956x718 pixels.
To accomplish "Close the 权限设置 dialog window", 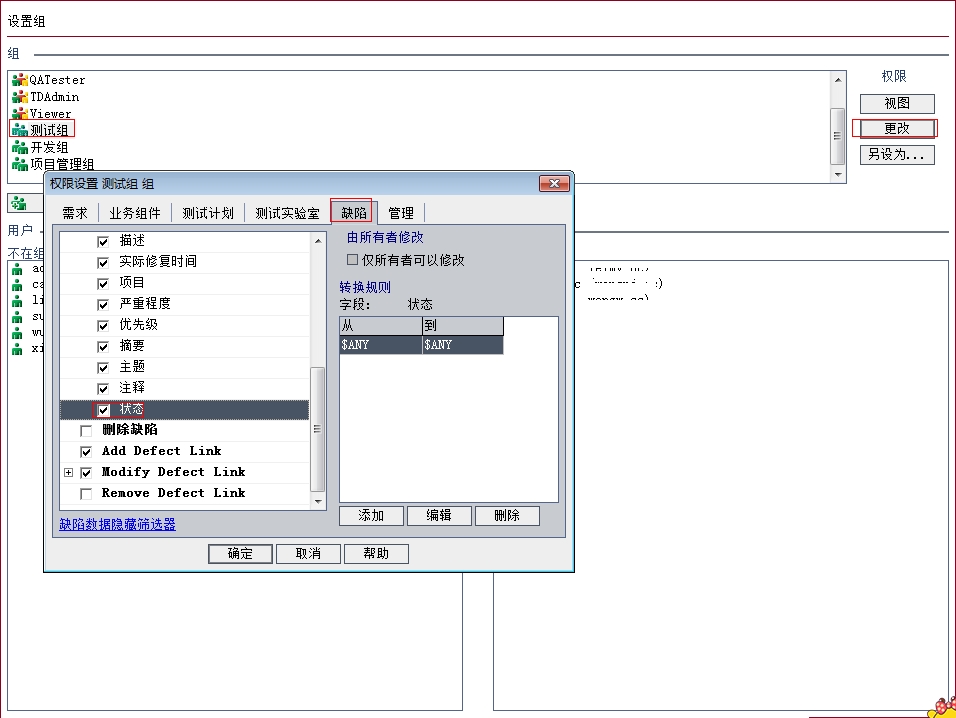I will [x=553, y=183].
